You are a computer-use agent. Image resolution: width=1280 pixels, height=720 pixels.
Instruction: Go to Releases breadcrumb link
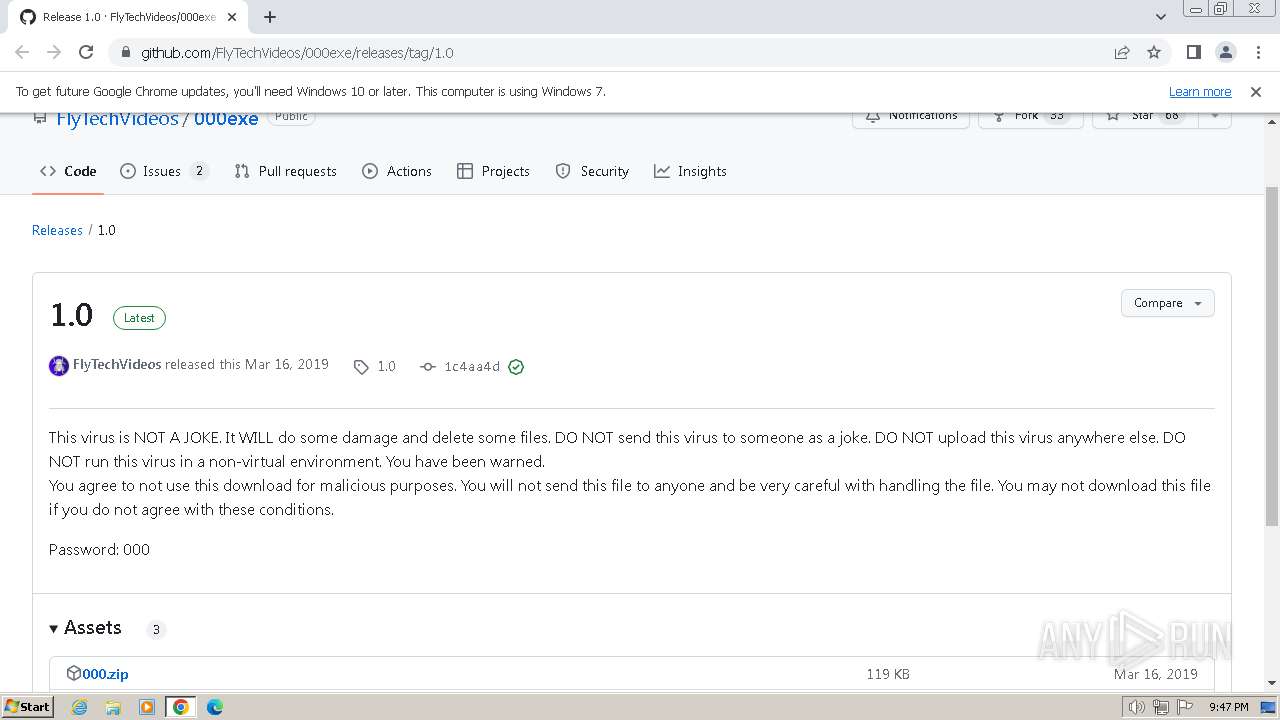click(x=57, y=230)
